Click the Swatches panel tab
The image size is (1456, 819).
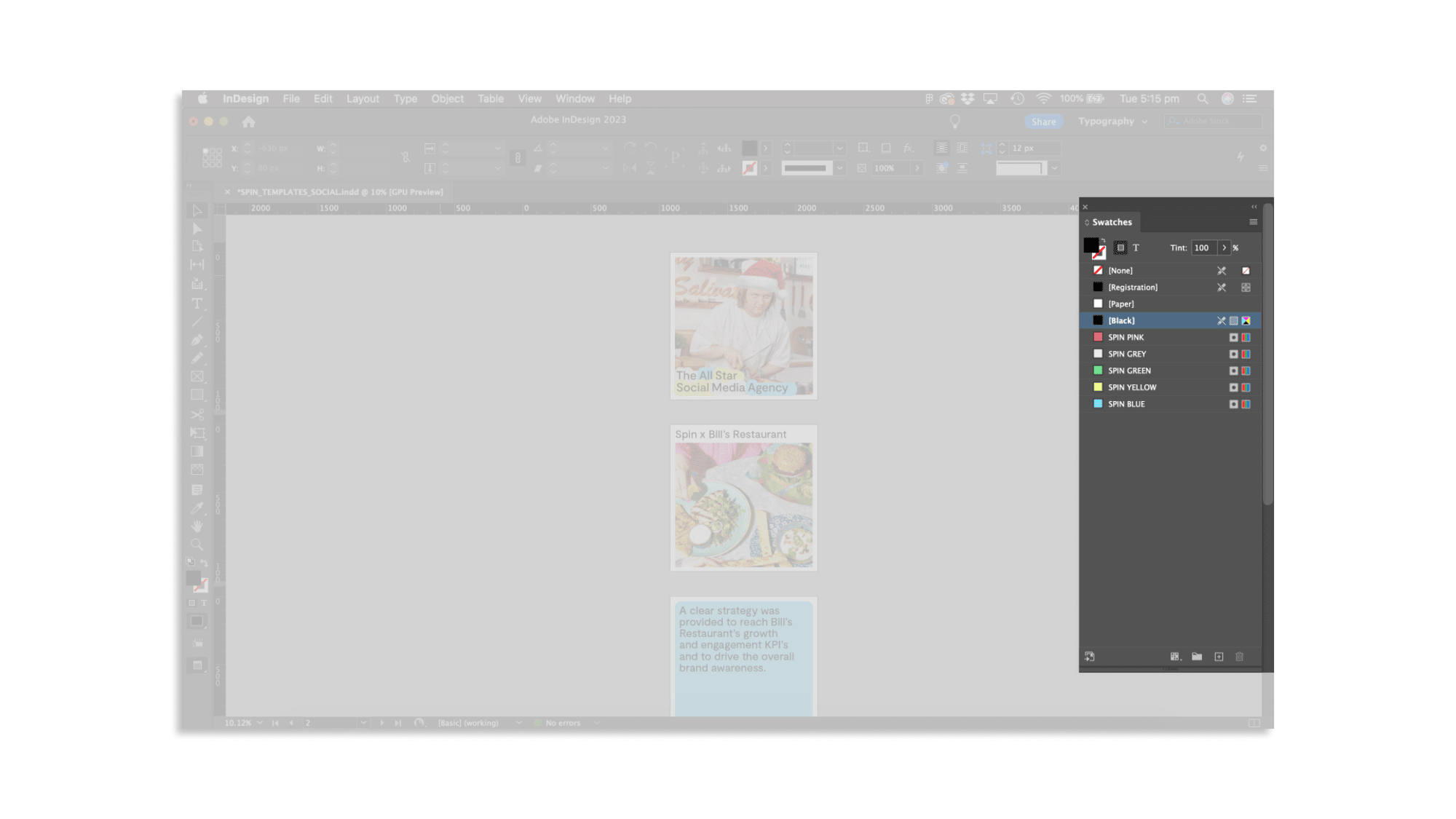pyautogui.click(x=1112, y=222)
